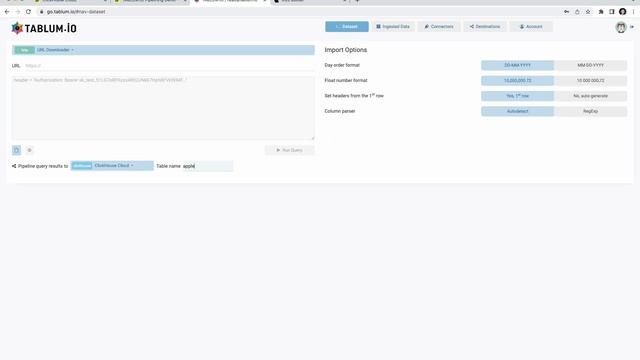Select 10,000,000.72 float number format
Image resolution: width=640 pixels, height=360 pixels.
point(518,80)
